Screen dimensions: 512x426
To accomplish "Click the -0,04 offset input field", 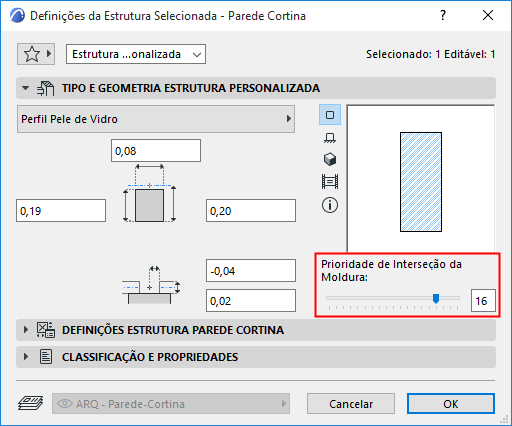I will coord(251,271).
